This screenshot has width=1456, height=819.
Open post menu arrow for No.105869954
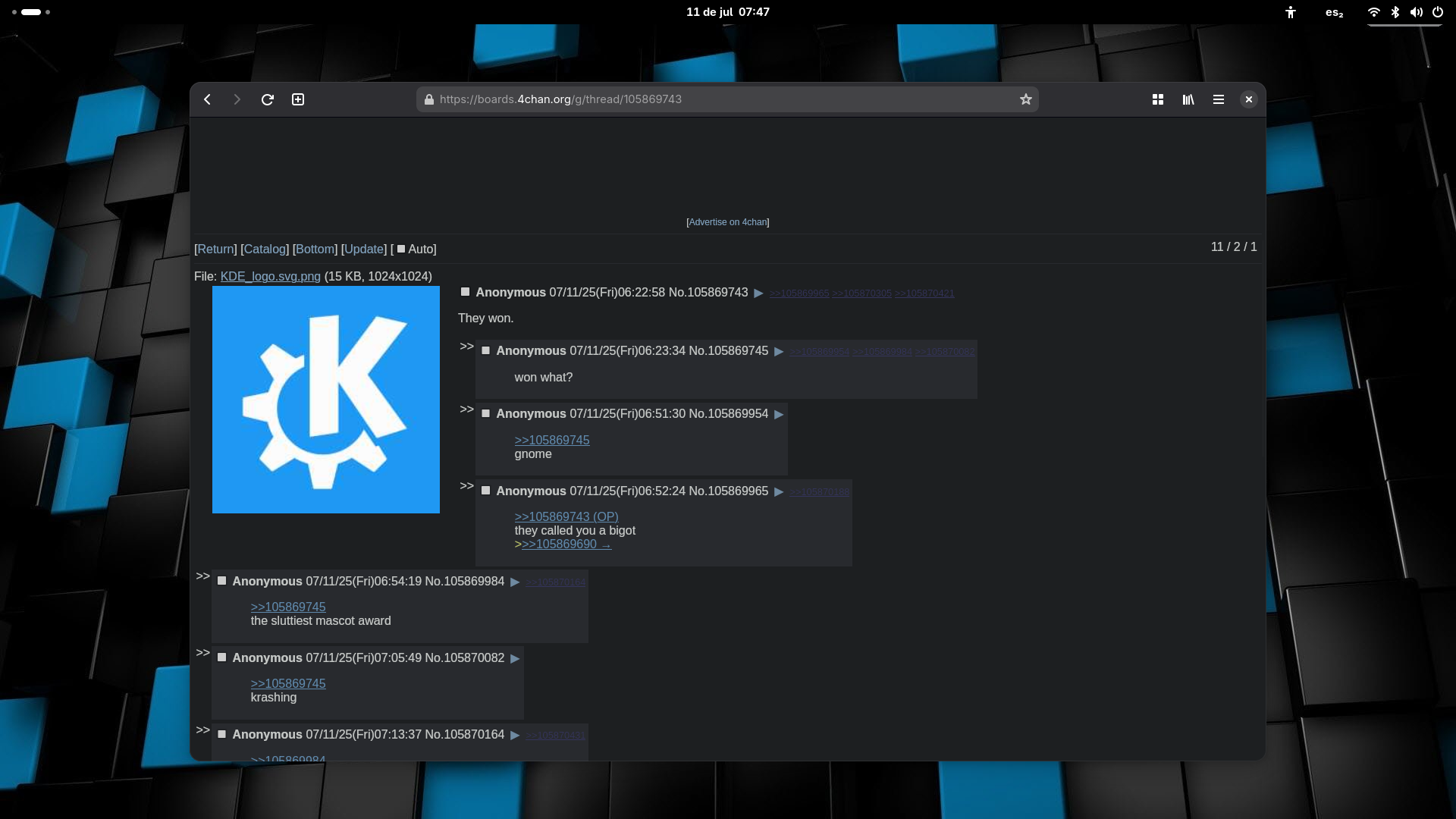[779, 415]
